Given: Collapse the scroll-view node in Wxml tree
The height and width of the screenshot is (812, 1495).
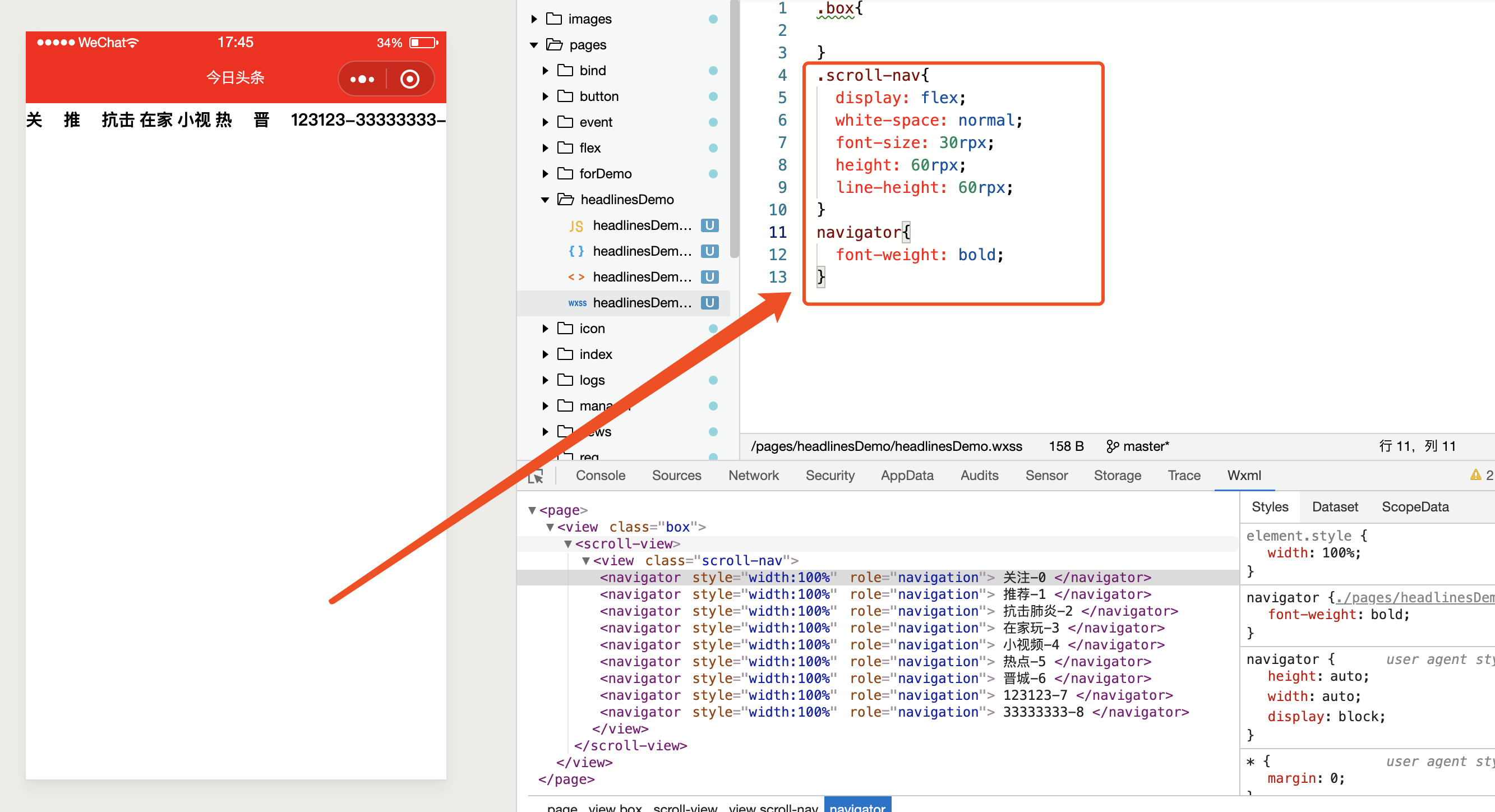Looking at the screenshot, I should click(x=568, y=544).
